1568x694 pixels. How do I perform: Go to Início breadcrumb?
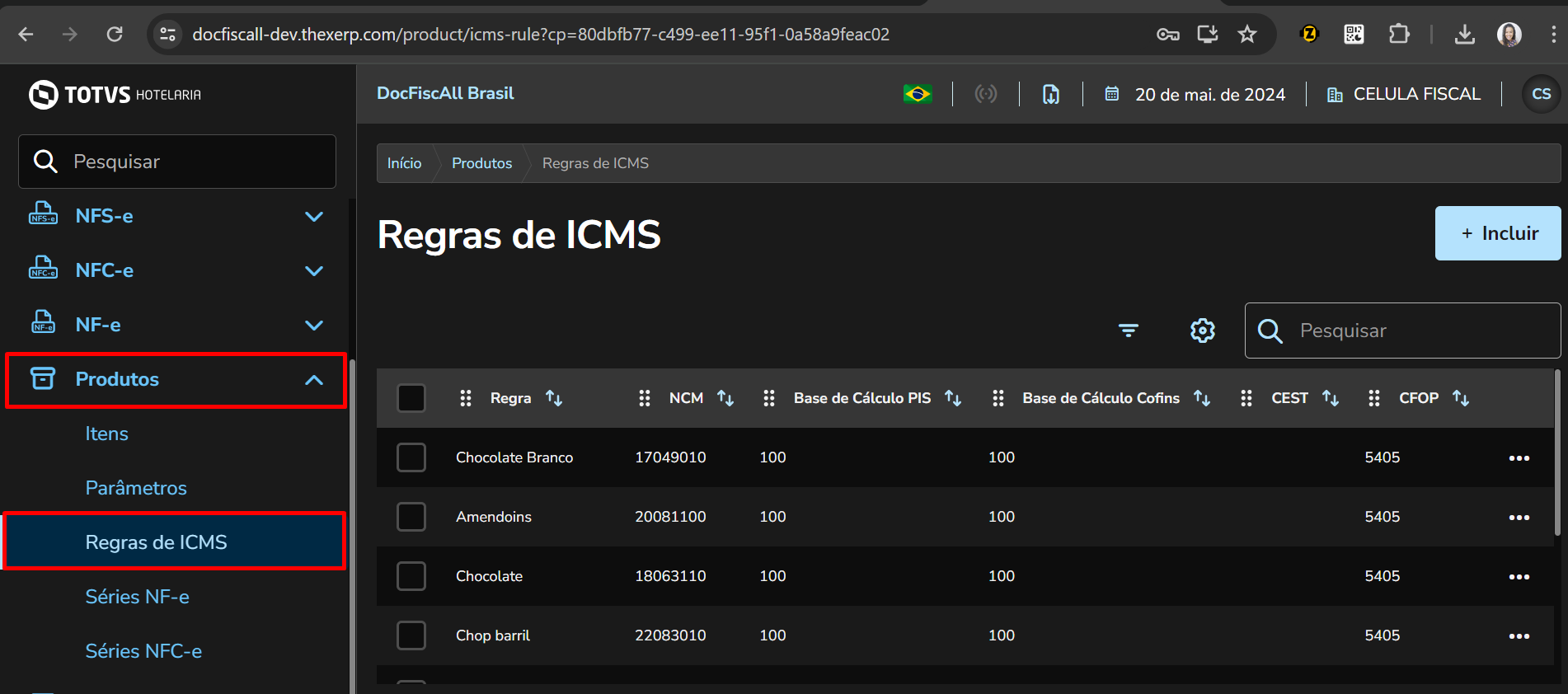[x=404, y=163]
